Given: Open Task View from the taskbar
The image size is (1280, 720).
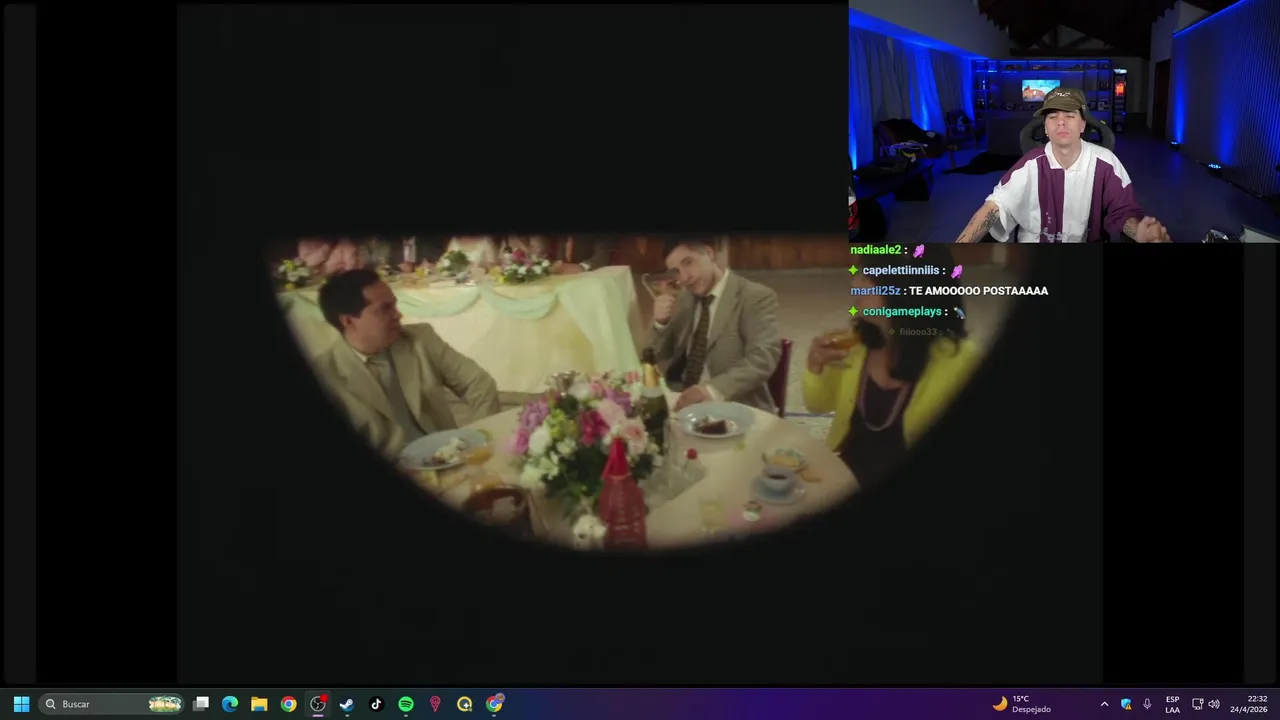Looking at the screenshot, I should [201, 704].
